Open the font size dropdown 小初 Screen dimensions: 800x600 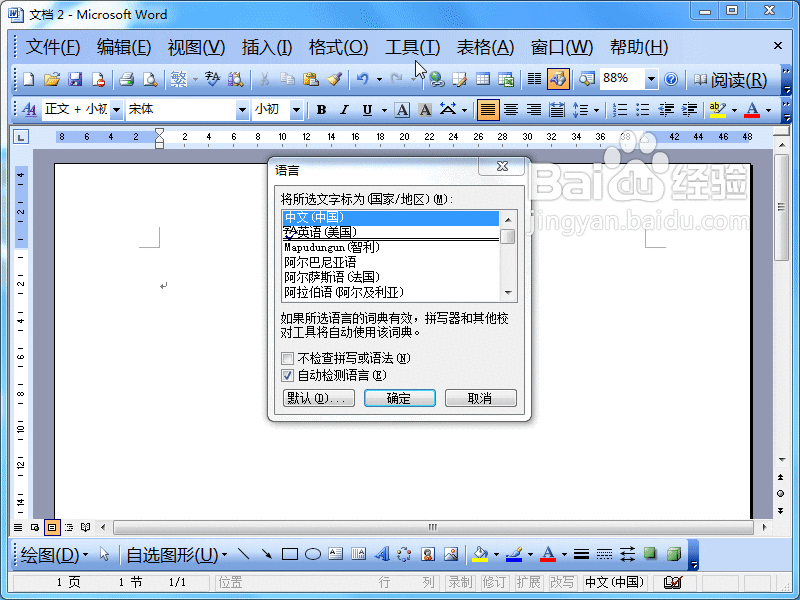(x=296, y=110)
